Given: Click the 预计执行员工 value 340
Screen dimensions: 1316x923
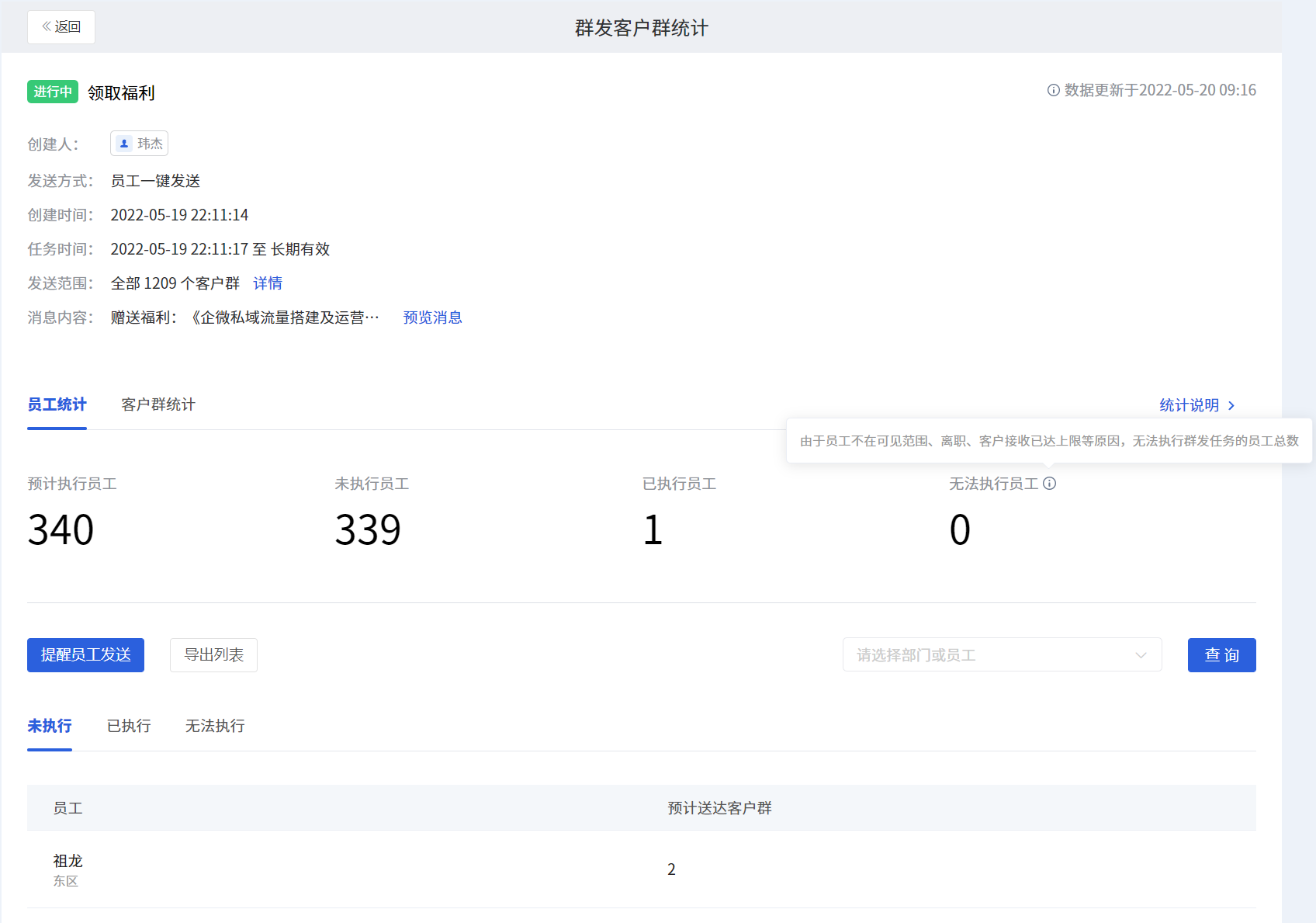Looking at the screenshot, I should 61,530.
